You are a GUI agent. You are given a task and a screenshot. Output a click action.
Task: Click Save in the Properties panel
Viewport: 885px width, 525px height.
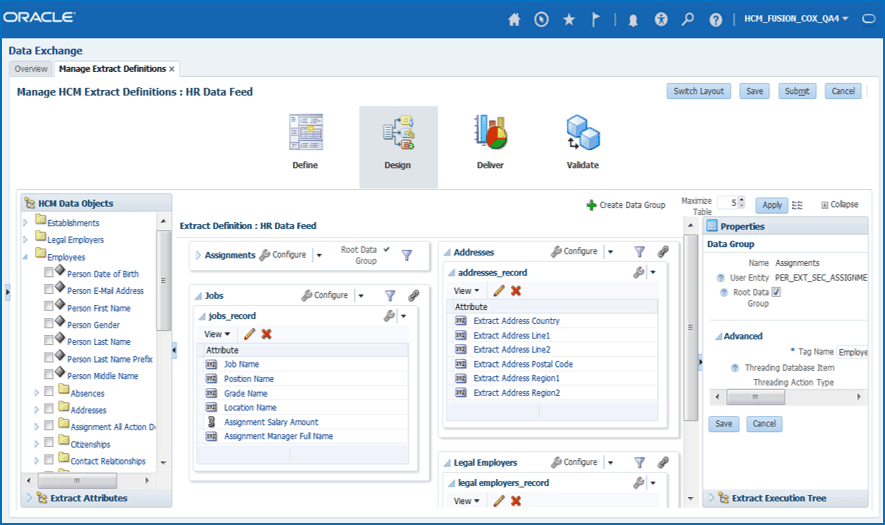tap(724, 424)
